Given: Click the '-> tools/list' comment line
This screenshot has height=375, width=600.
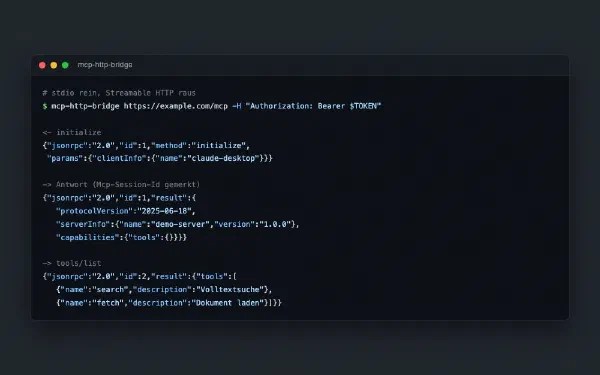Looking at the screenshot, I should pos(72,263).
